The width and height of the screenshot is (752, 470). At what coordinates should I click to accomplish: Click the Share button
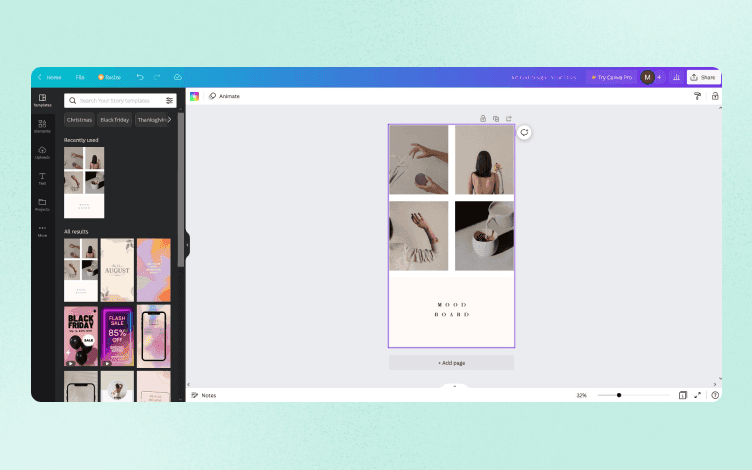(x=703, y=77)
